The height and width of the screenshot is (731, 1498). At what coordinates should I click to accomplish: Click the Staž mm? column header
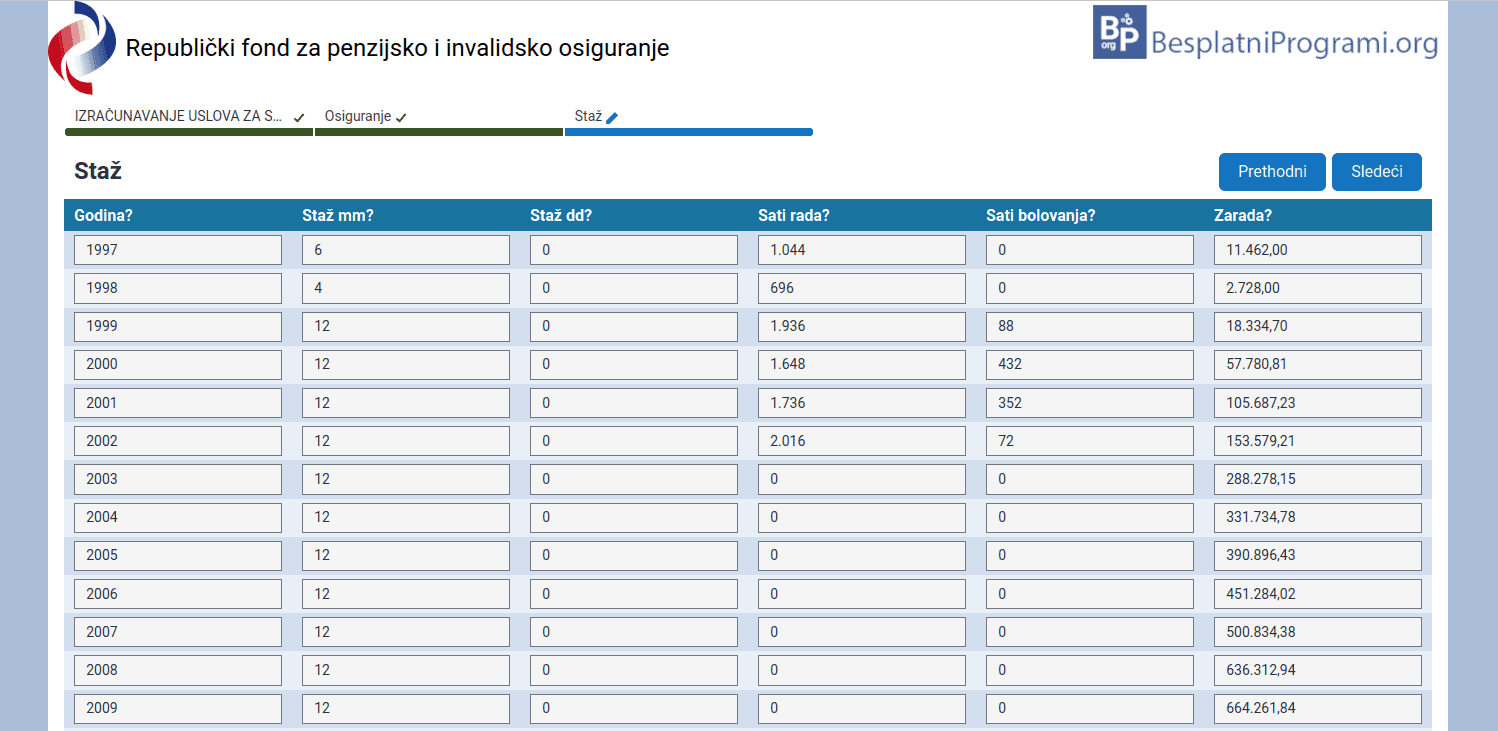tap(338, 215)
